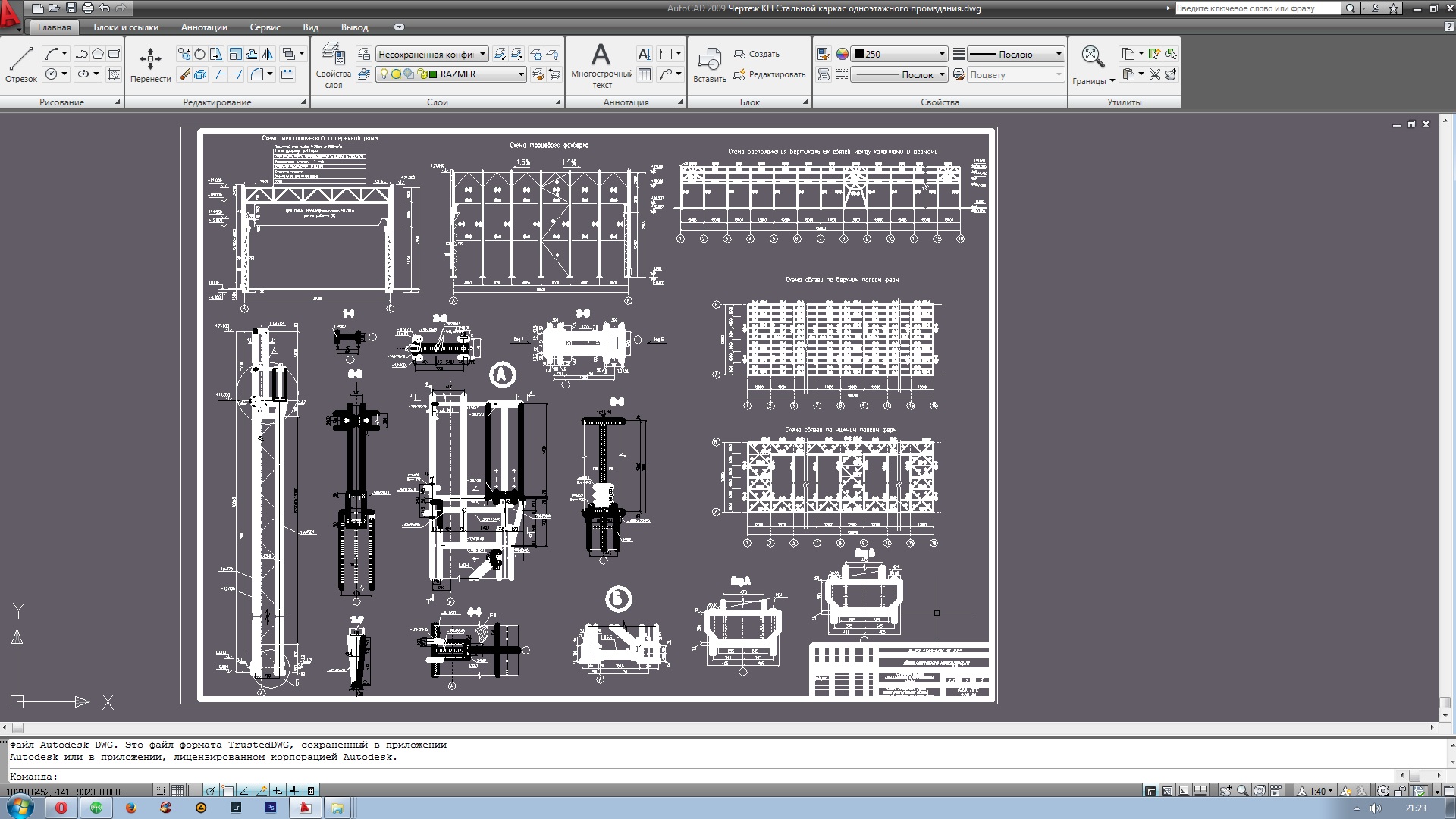Open Свойства слоя layer properties manager
The height and width of the screenshot is (819, 1456).
pos(334,65)
